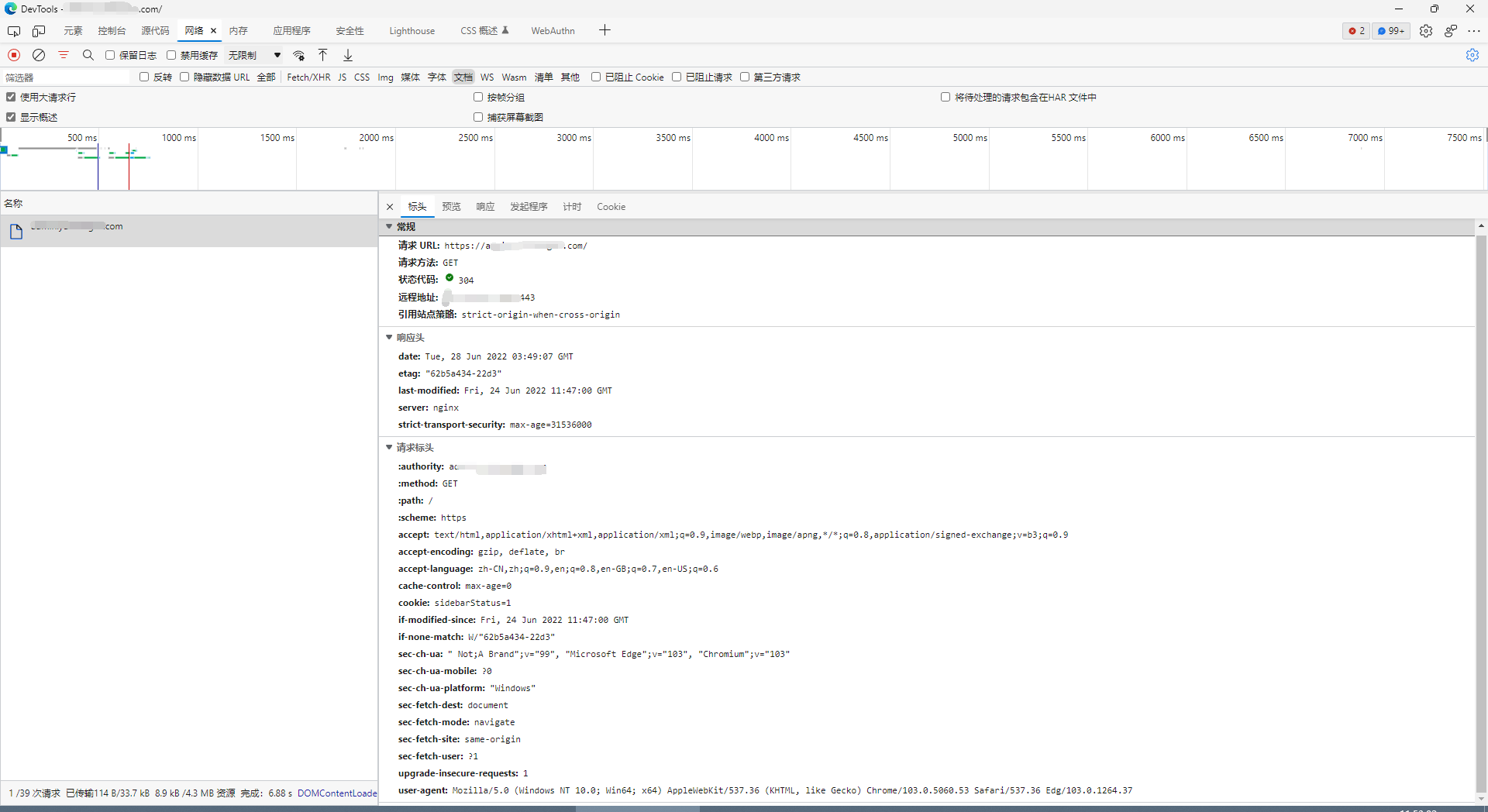
Task: Import HAR file upload arrow
Action: tap(323, 55)
